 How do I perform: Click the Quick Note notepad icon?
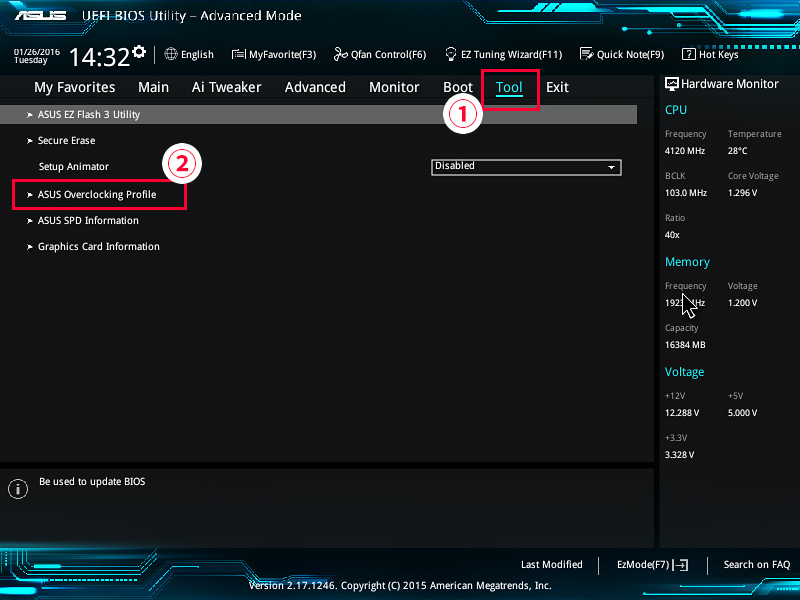(587, 54)
